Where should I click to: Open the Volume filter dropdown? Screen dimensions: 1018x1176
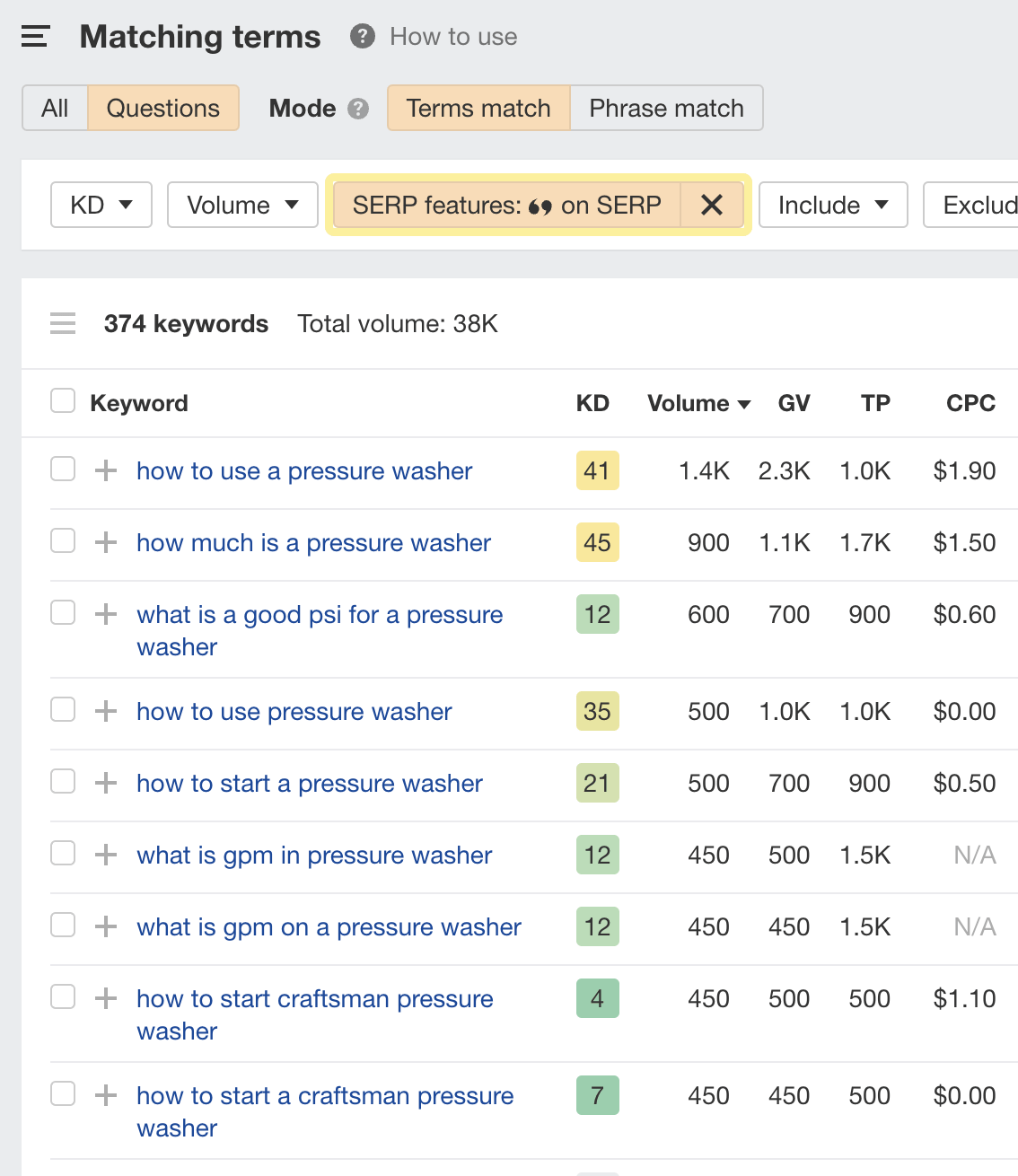tap(241, 205)
